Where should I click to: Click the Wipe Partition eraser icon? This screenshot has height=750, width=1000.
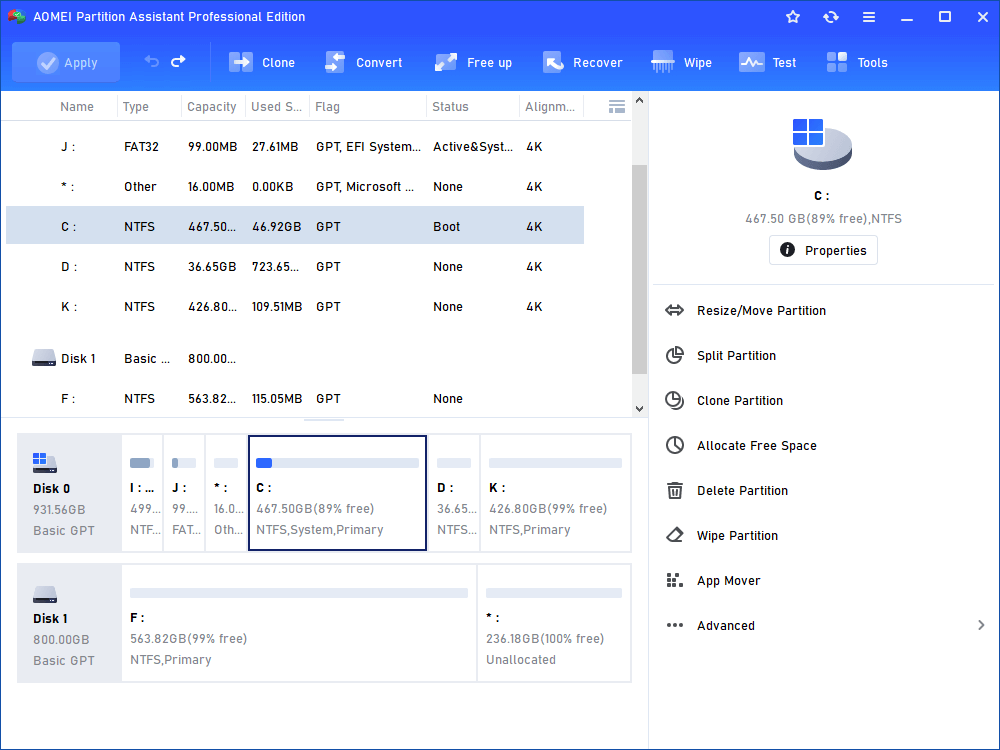click(674, 535)
